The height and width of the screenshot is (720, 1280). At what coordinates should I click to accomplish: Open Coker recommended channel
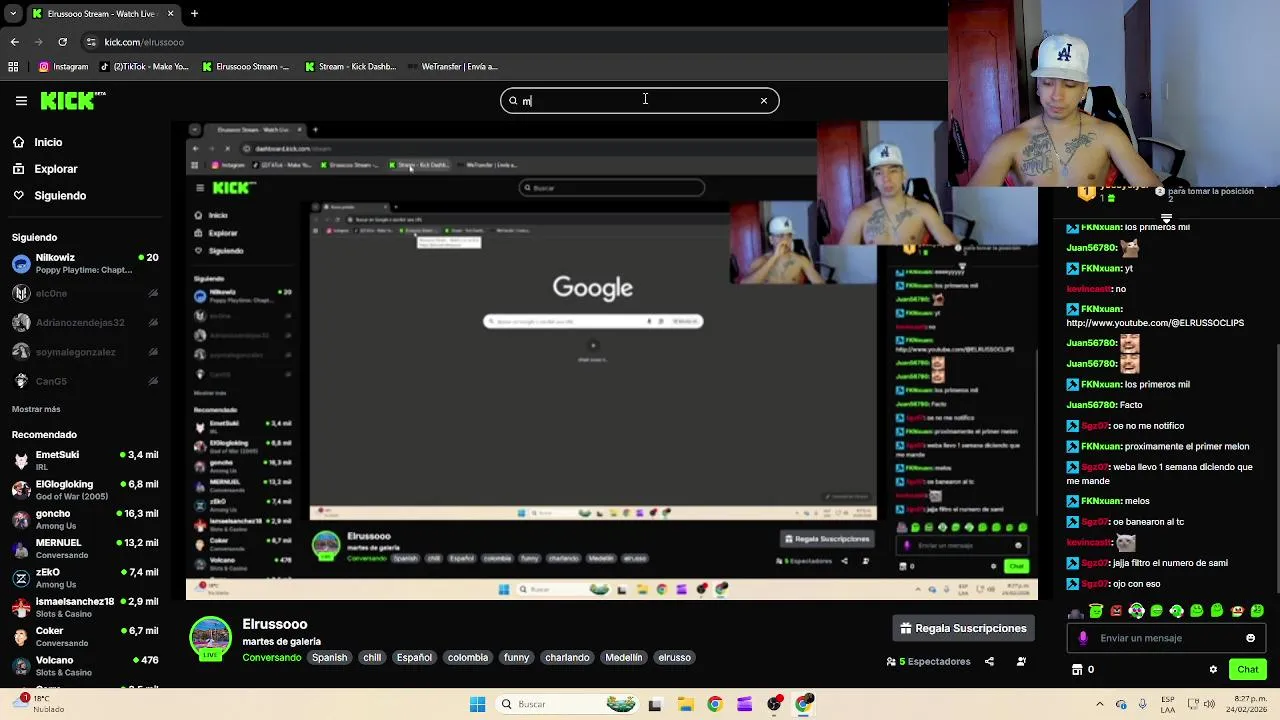(84, 636)
